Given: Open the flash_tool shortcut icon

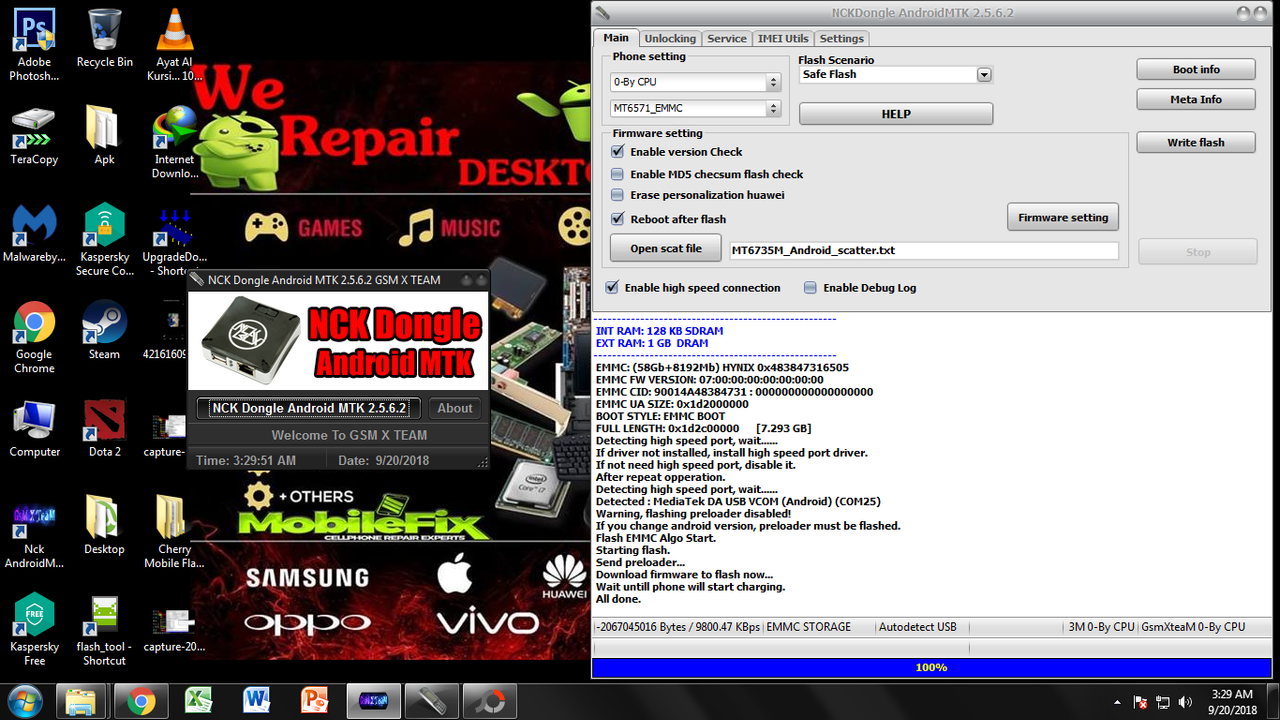Looking at the screenshot, I should (104, 630).
